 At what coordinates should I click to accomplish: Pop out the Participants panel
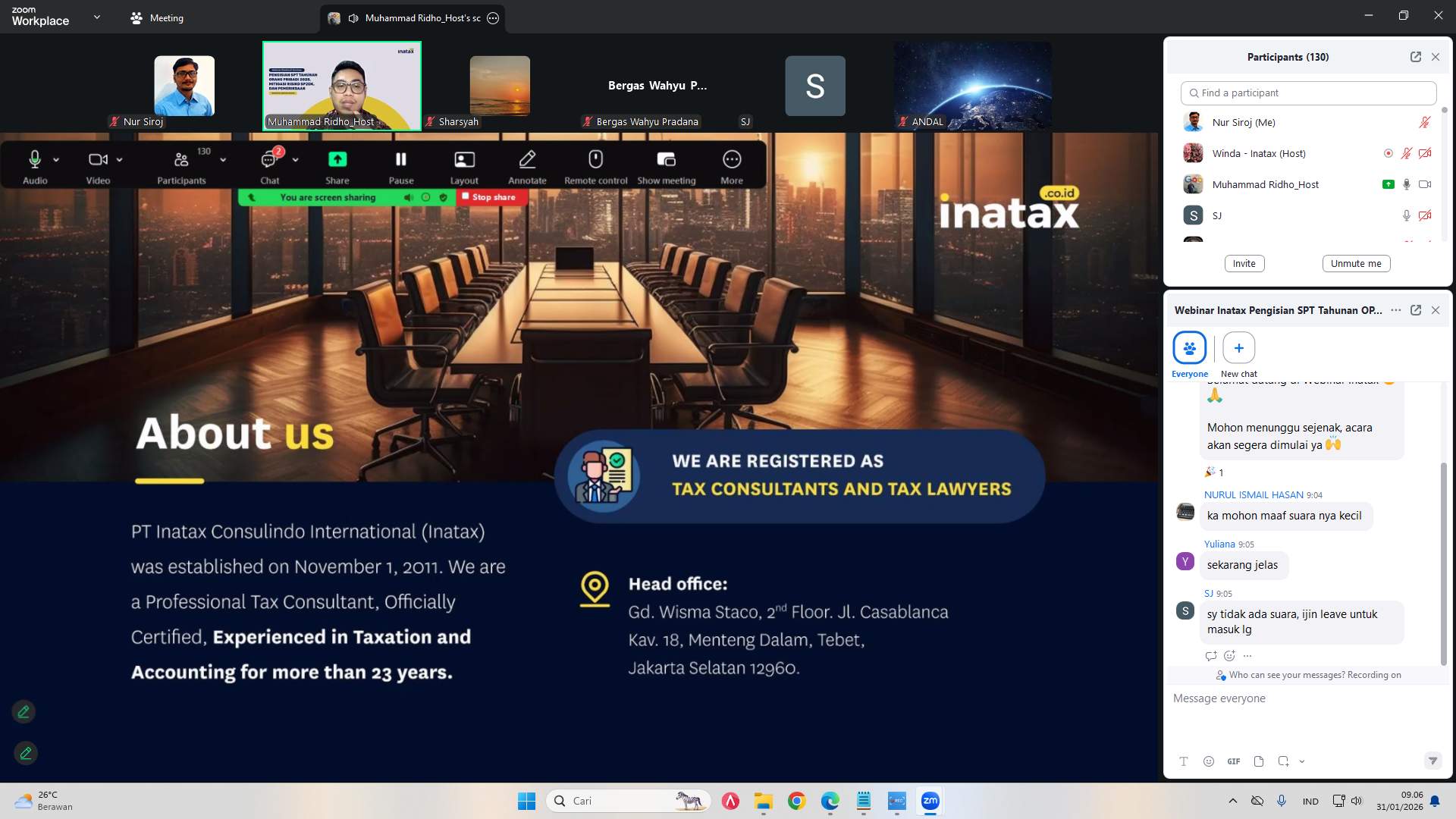point(1415,57)
